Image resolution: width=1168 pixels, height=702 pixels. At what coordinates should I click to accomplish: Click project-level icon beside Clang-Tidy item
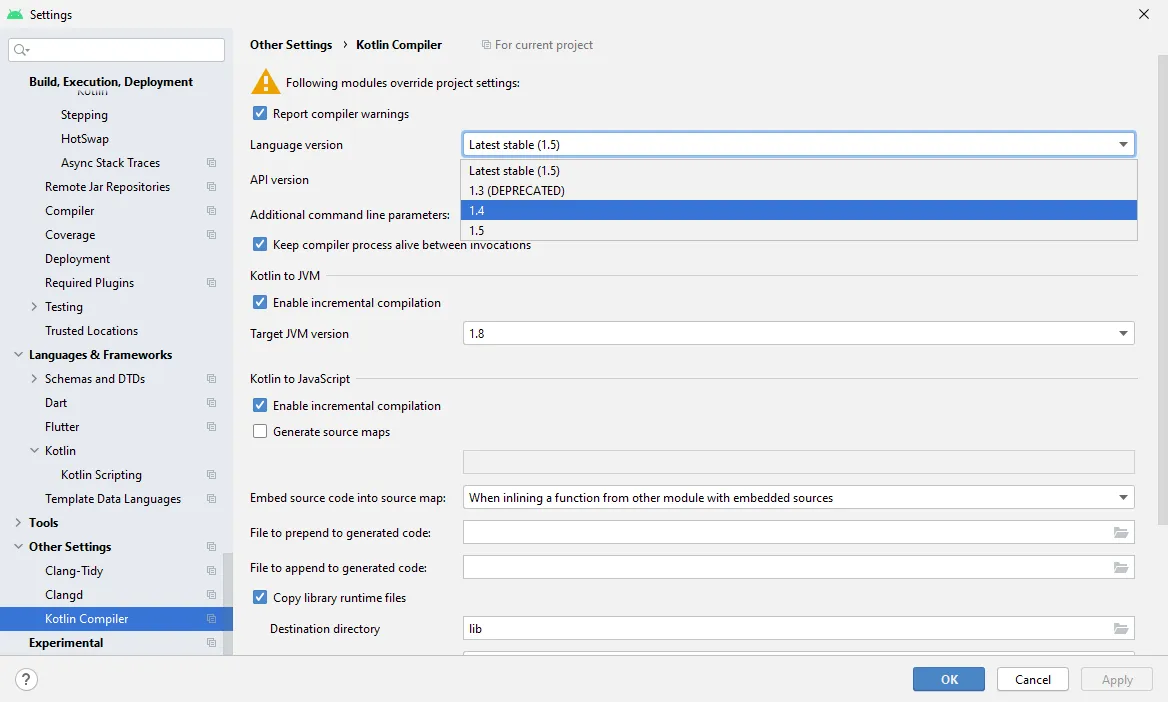211,571
